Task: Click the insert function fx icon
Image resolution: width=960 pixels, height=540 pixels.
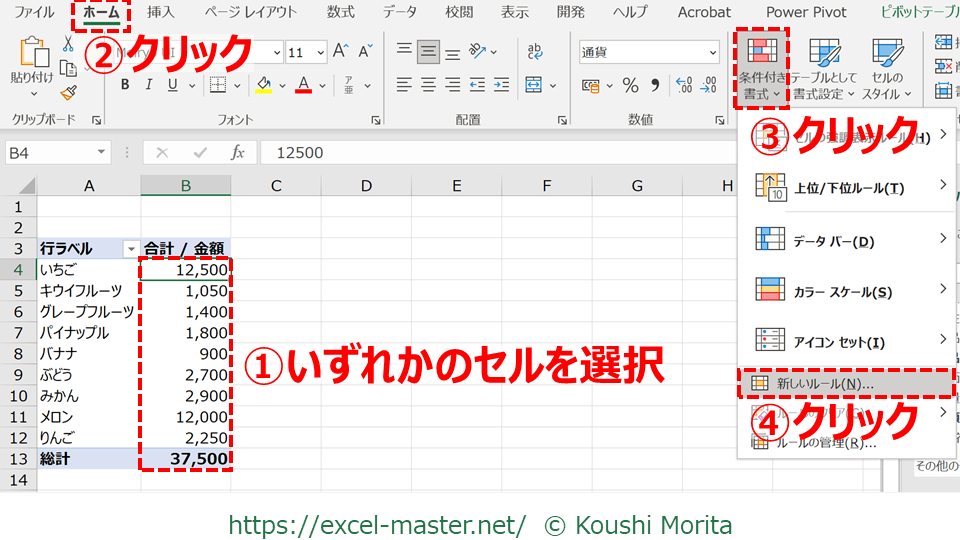Action: point(237,153)
